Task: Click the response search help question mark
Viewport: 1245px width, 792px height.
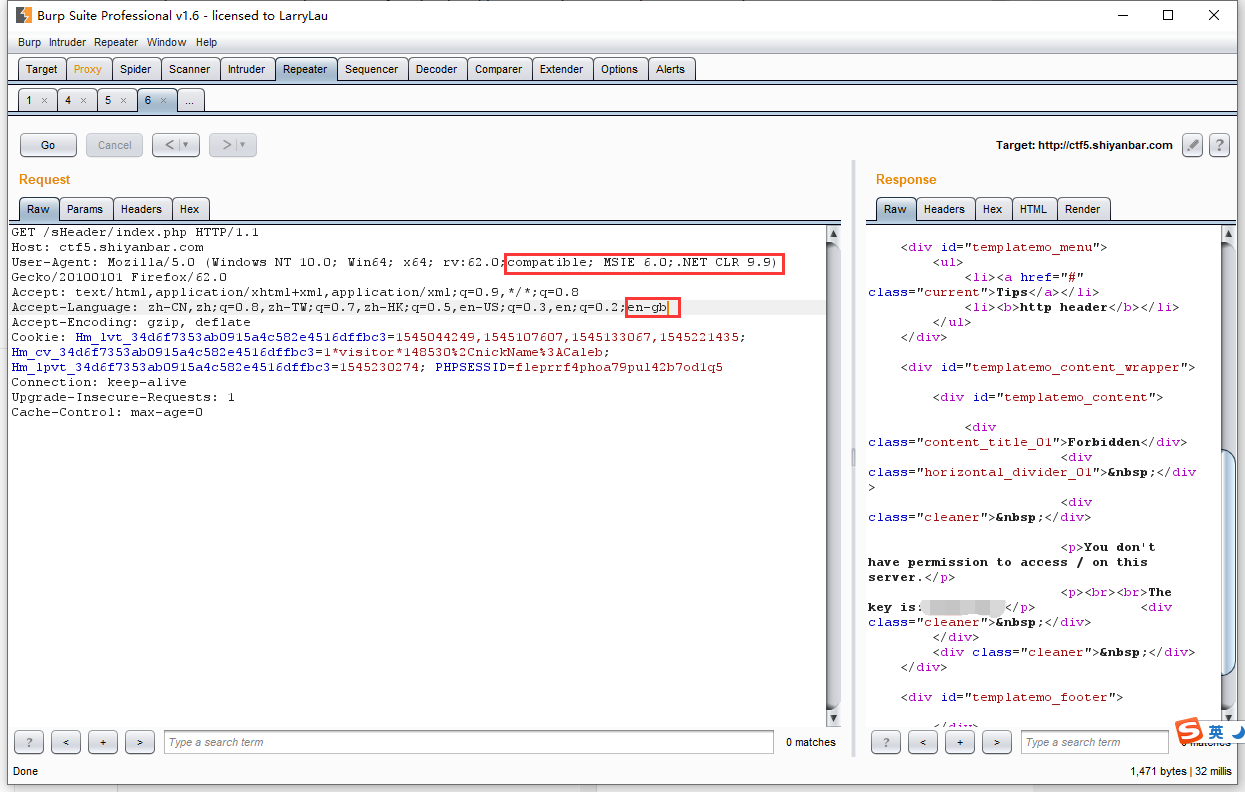Action: click(886, 742)
